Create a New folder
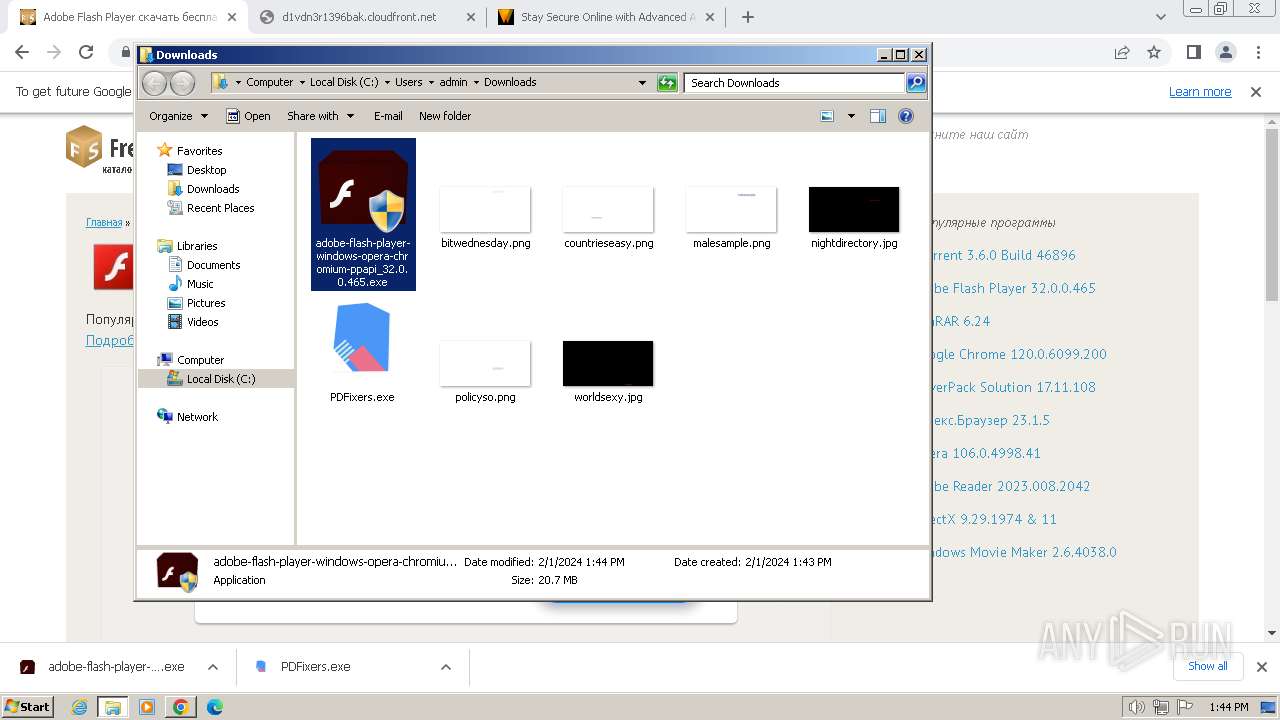 (445, 116)
